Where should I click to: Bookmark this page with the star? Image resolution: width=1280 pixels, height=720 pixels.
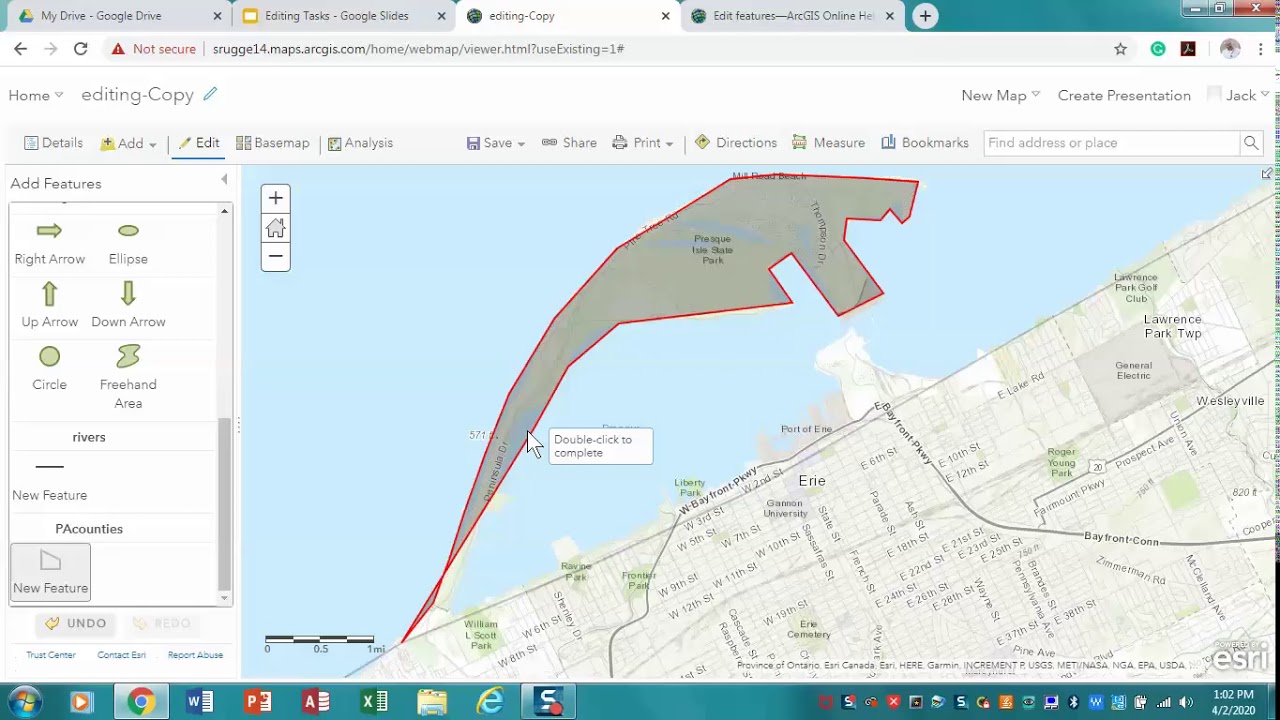point(1120,49)
